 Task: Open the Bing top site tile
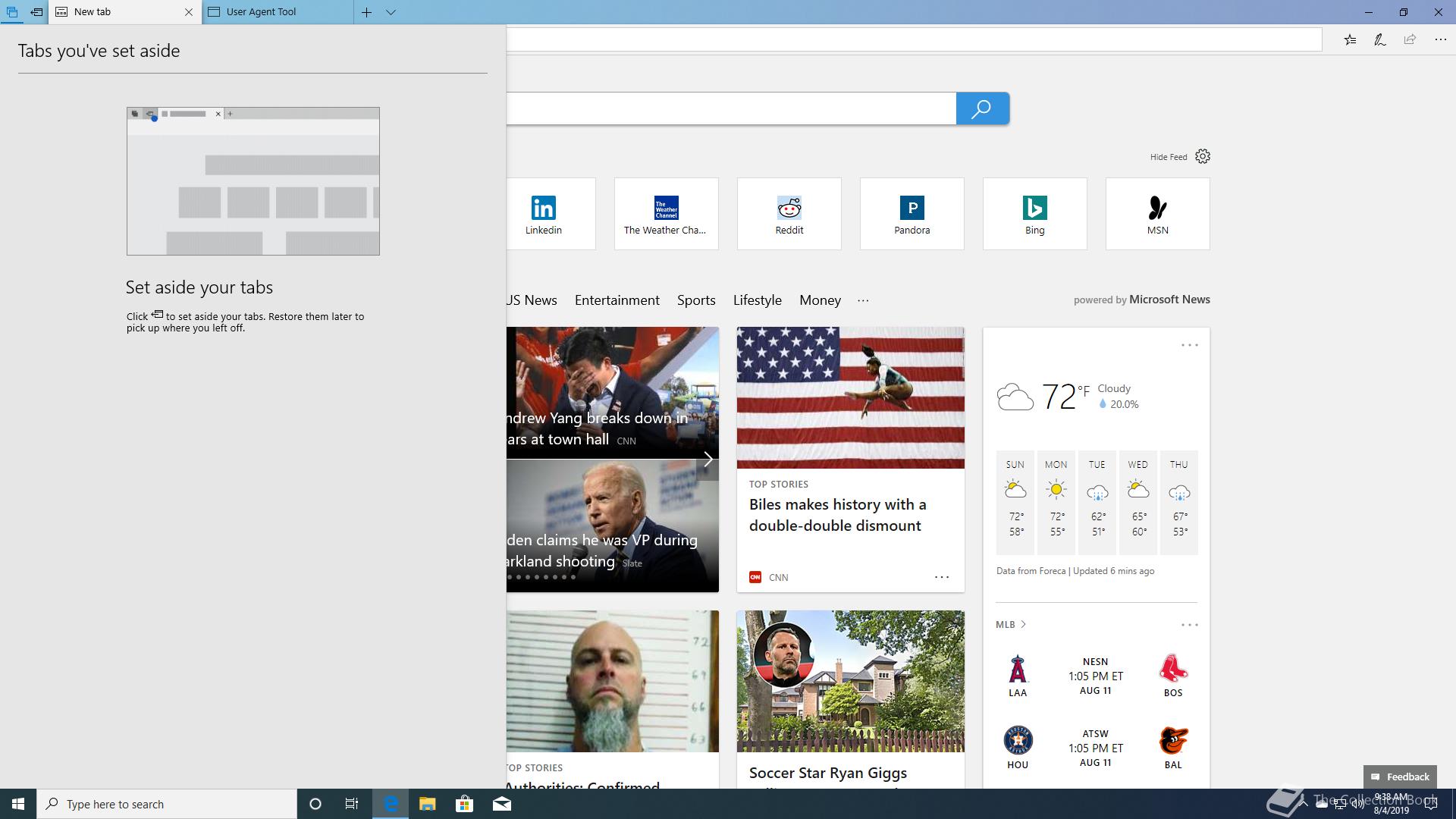pos(1035,214)
